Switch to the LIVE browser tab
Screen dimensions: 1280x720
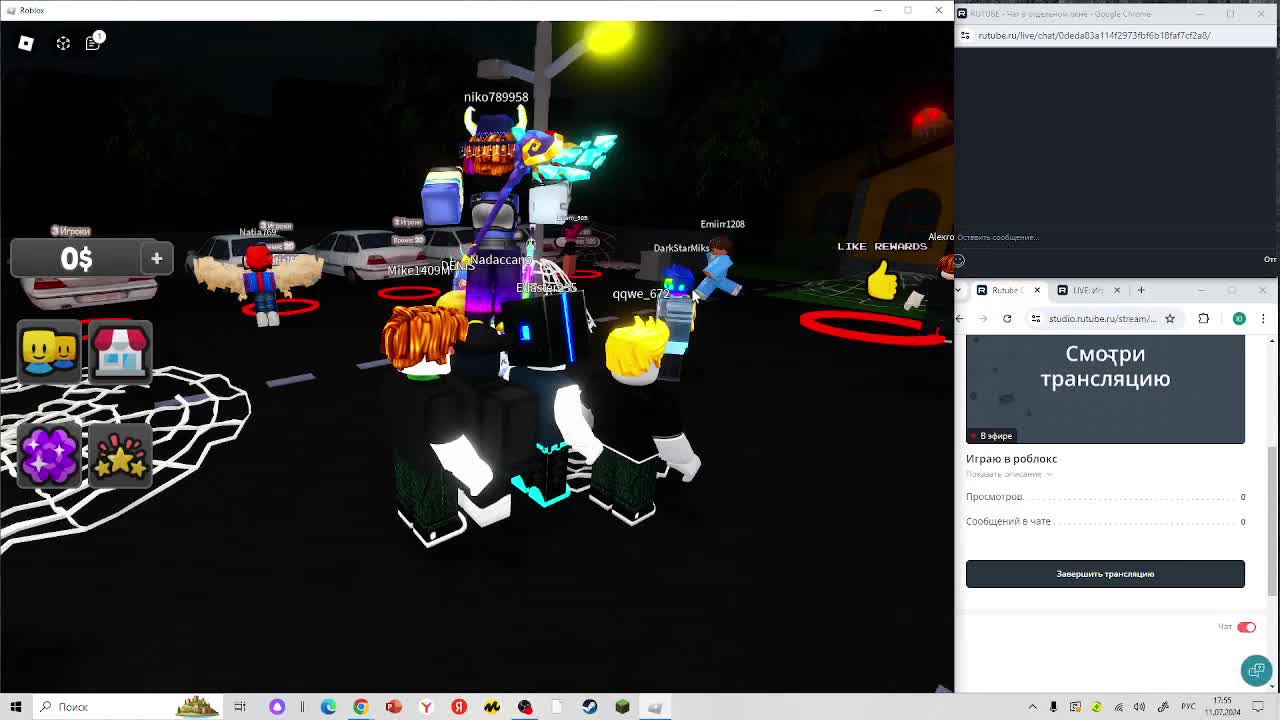(1090, 290)
